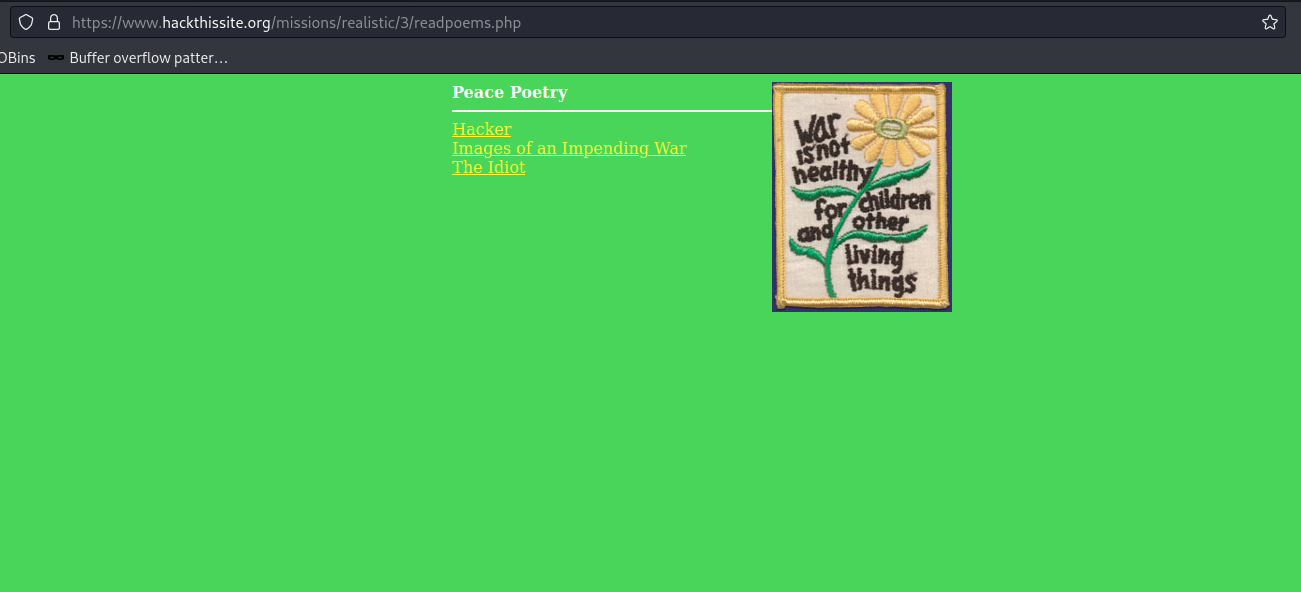Screen dimensions: 1301x592
Task: Click the tracking protection shield icon
Action: tap(26, 22)
